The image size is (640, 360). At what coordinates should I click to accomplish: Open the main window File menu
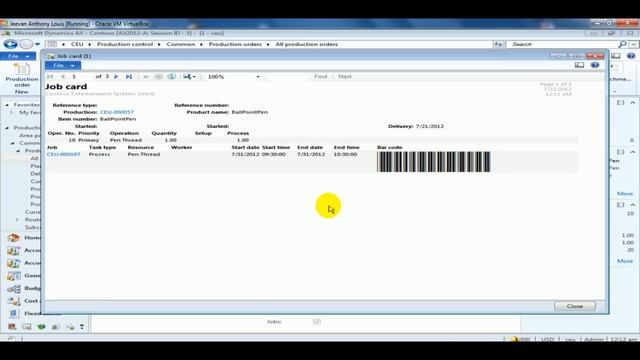pyautogui.click(x=18, y=56)
